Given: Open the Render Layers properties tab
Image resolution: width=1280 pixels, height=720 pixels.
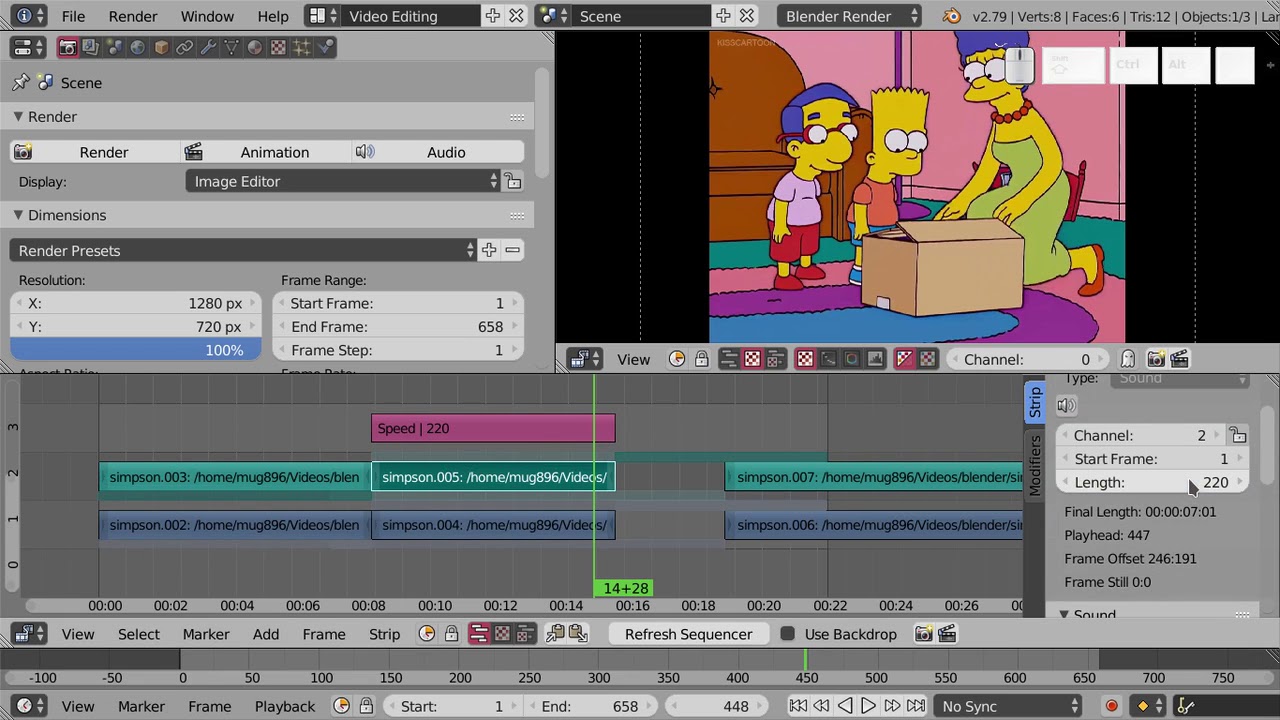Looking at the screenshot, I should tap(90, 47).
